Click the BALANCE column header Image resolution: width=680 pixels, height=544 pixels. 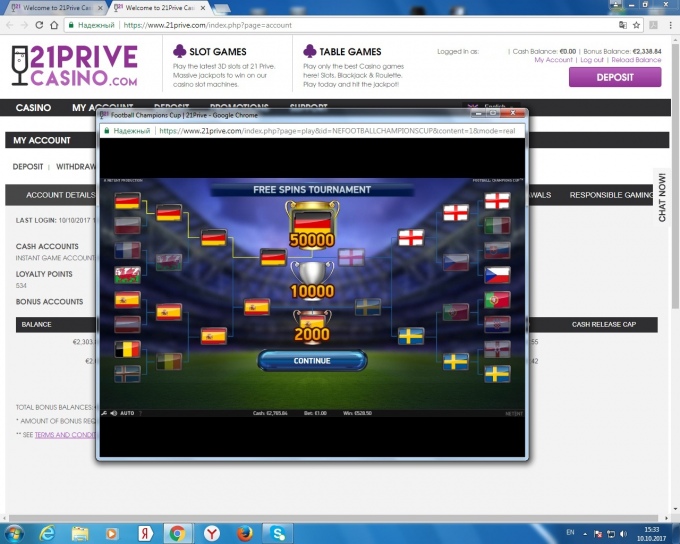(36, 324)
